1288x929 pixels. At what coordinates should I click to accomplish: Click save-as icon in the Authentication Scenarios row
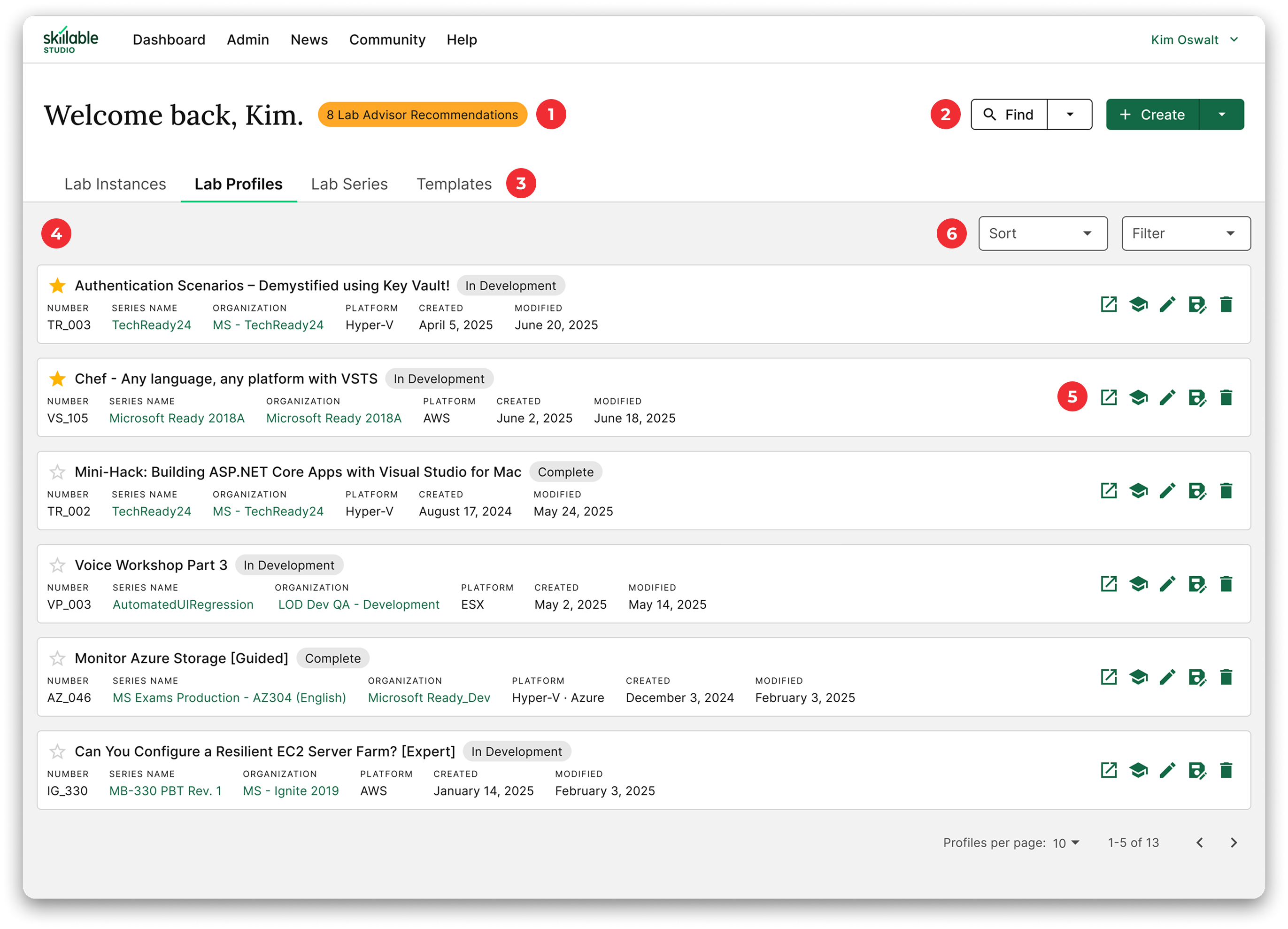pos(1197,305)
